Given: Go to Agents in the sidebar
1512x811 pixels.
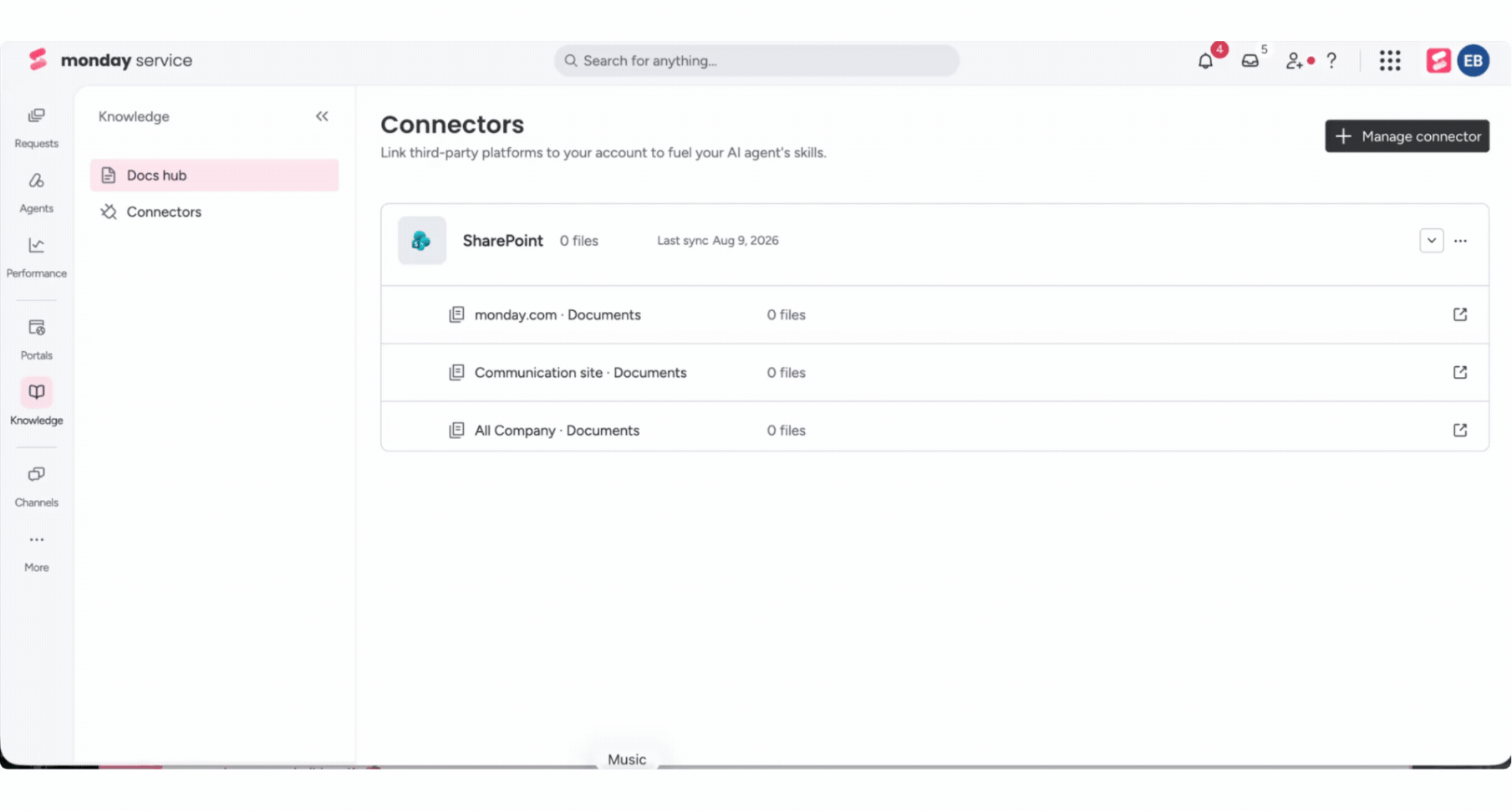Looking at the screenshot, I should click(x=37, y=193).
